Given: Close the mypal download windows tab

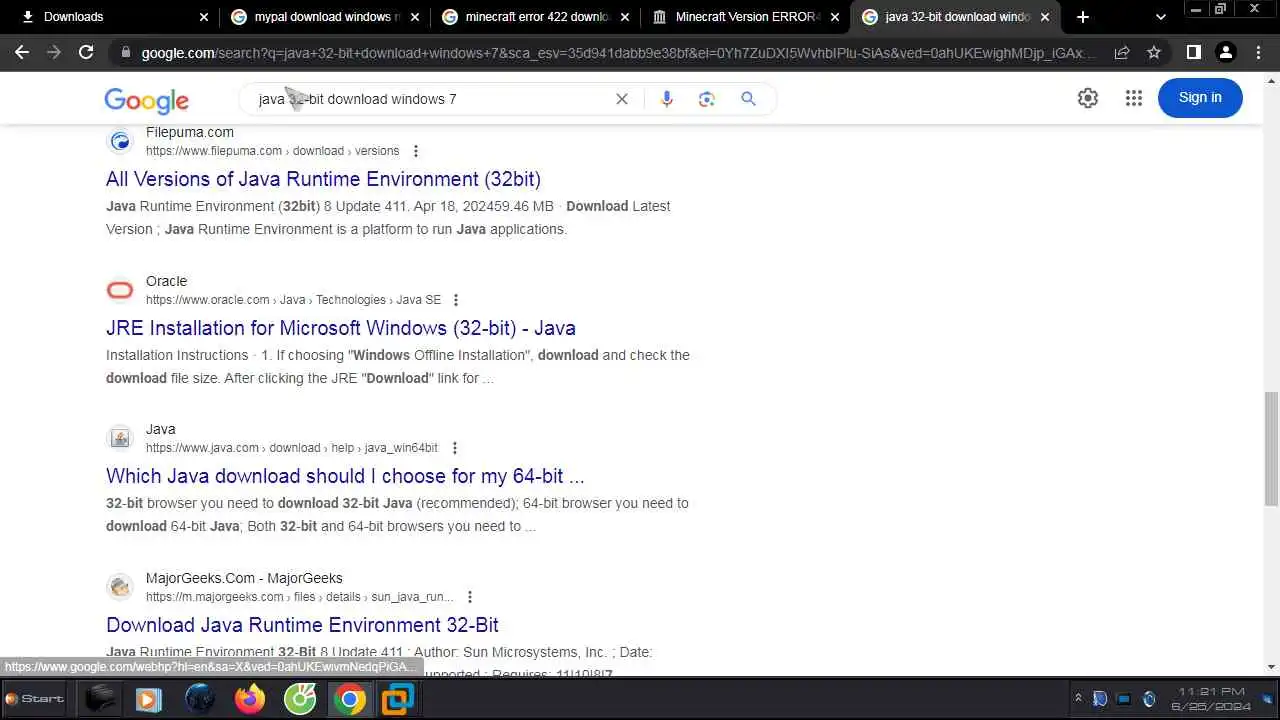Looking at the screenshot, I should click(x=415, y=17).
